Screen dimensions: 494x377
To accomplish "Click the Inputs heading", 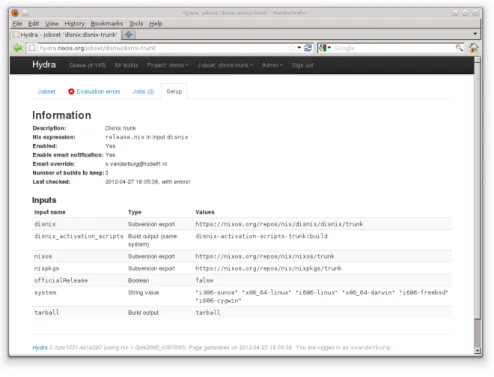I will 44,200.
